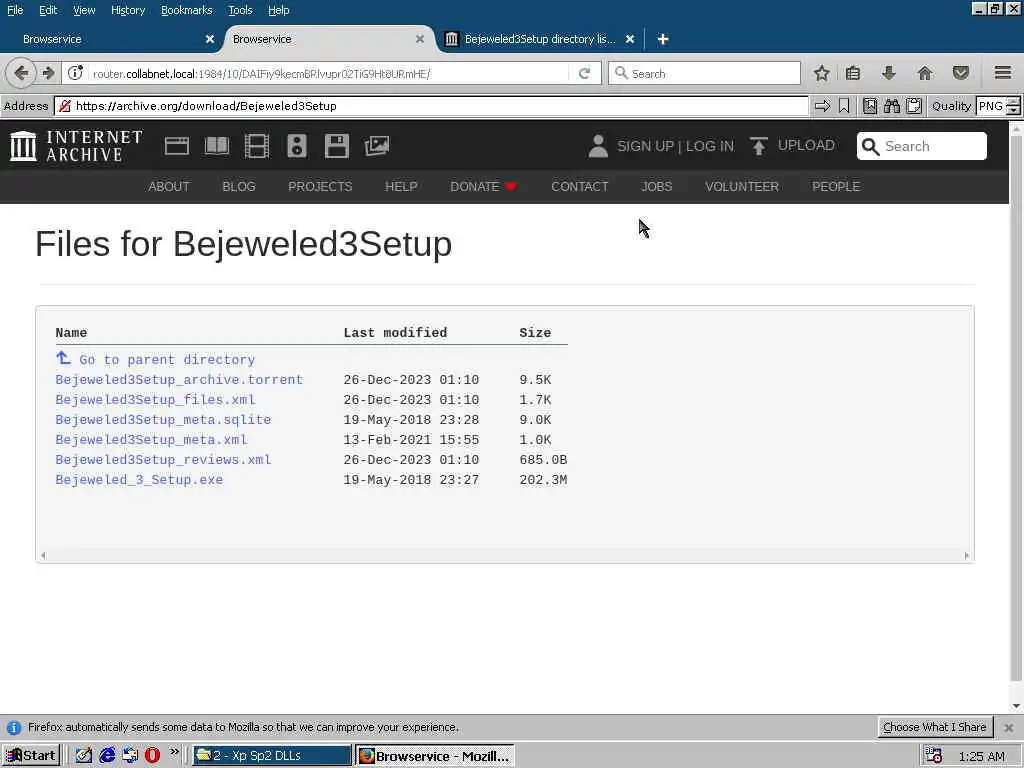Click the Firefox back arrow button
This screenshot has width=1024, height=768.
(x=21, y=73)
